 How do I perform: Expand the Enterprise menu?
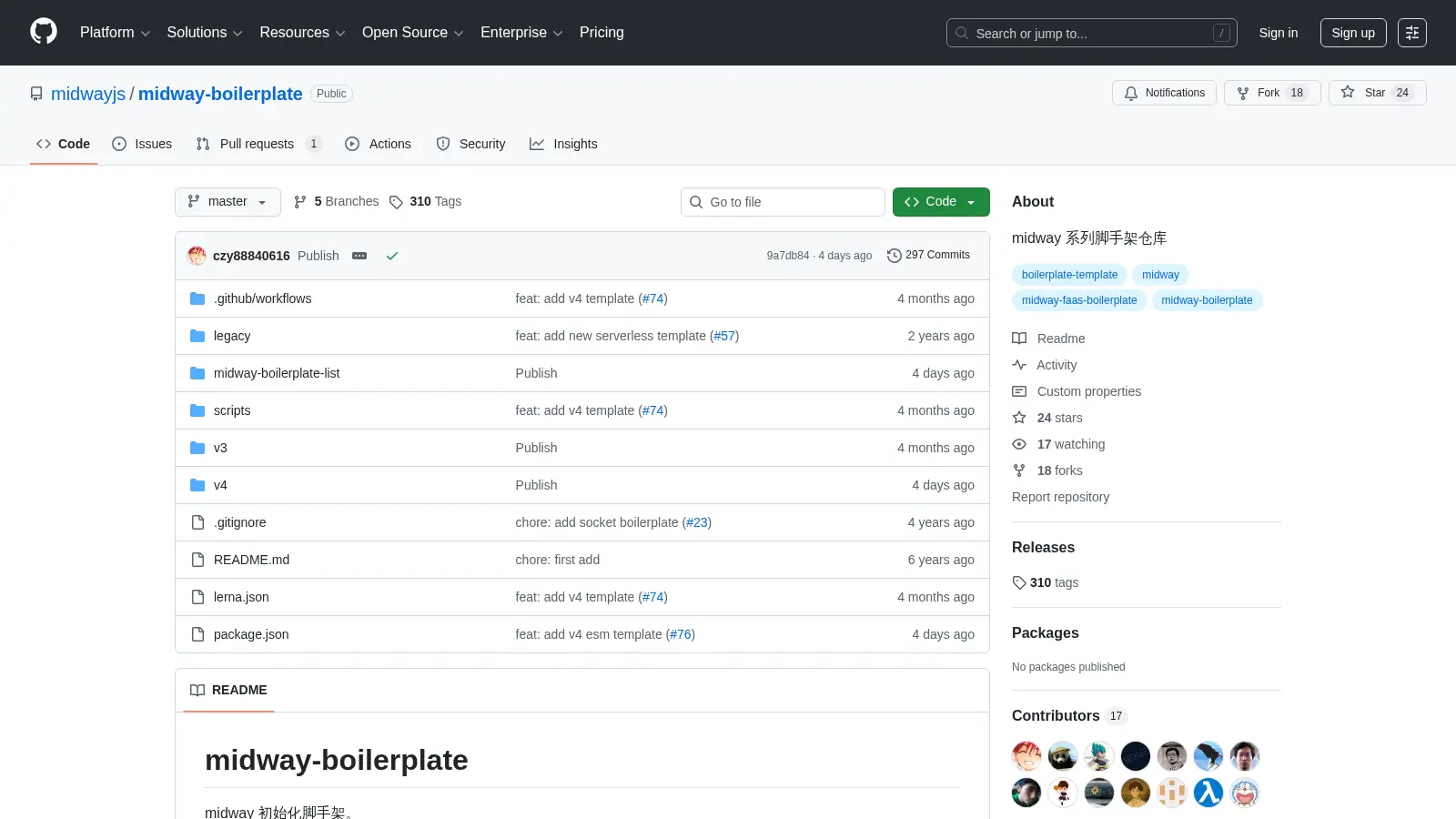[521, 33]
